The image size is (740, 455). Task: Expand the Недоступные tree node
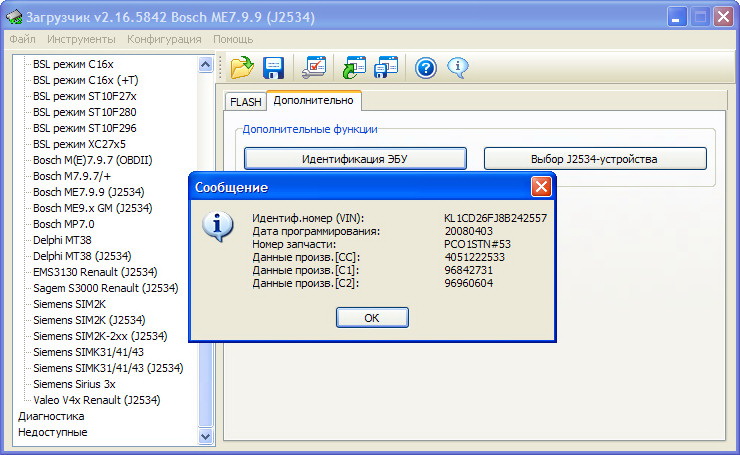[53, 432]
